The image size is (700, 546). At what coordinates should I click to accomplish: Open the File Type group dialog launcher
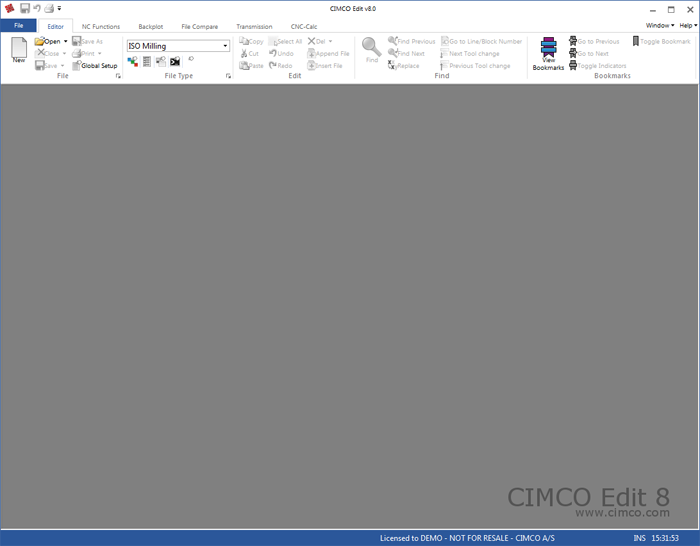tap(228, 76)
